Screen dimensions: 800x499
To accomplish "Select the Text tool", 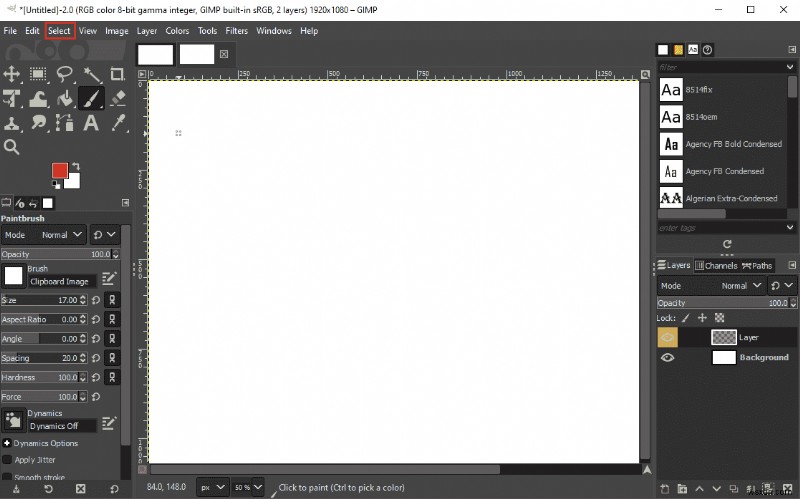I will point(91,123).
